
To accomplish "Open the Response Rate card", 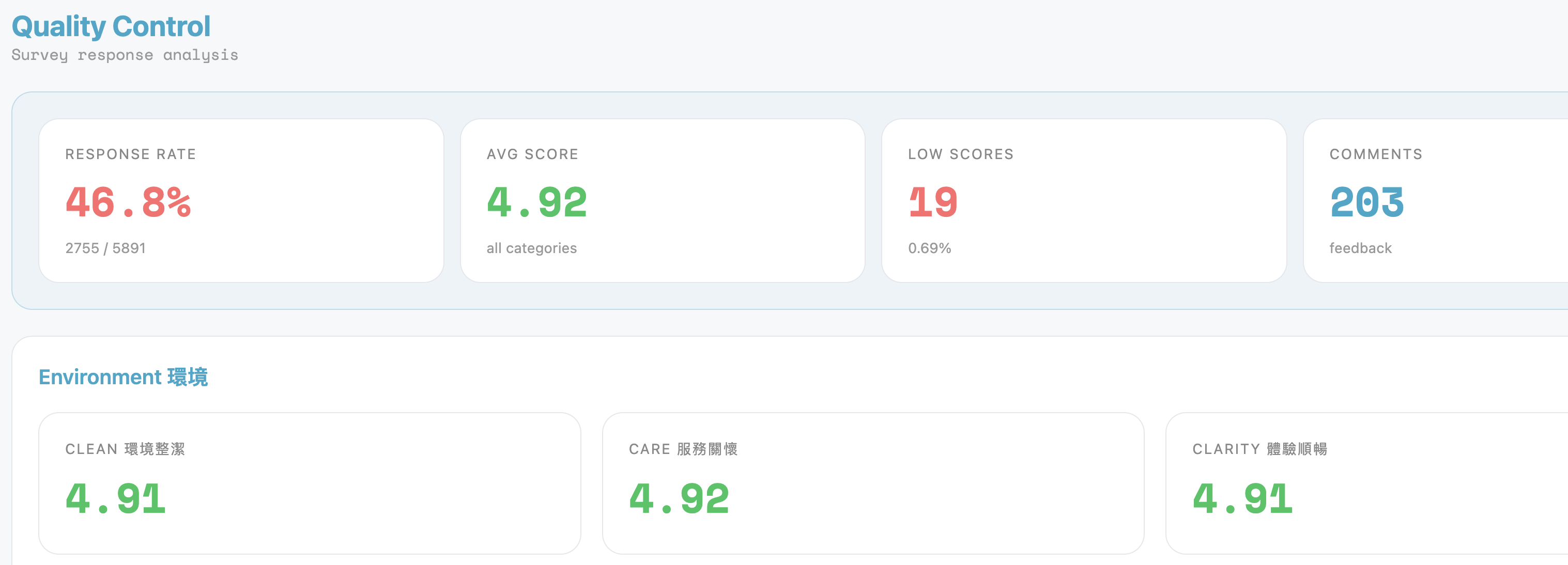I will (x=241, y=200).
